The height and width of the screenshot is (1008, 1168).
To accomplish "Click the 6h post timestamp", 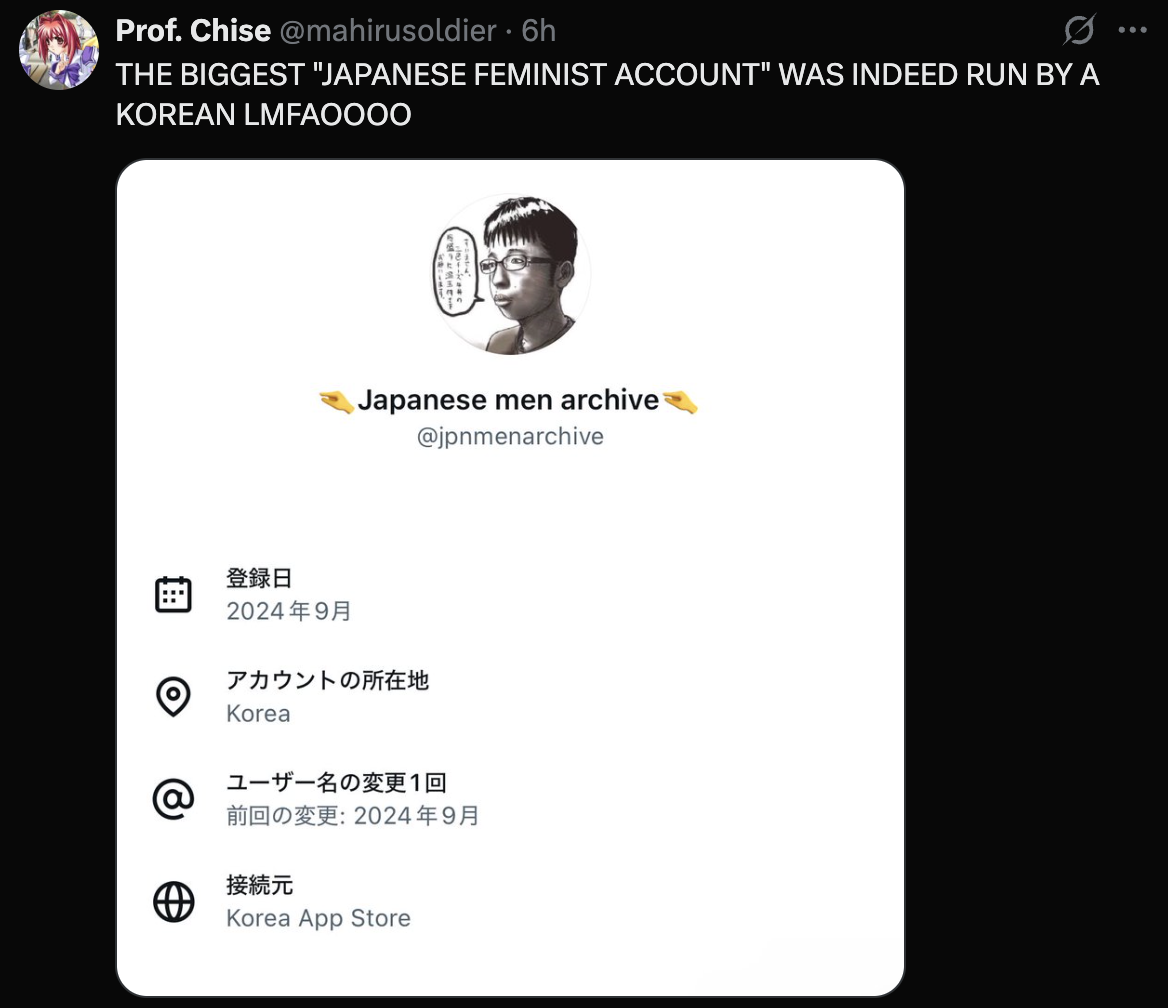I will point(539,31).
